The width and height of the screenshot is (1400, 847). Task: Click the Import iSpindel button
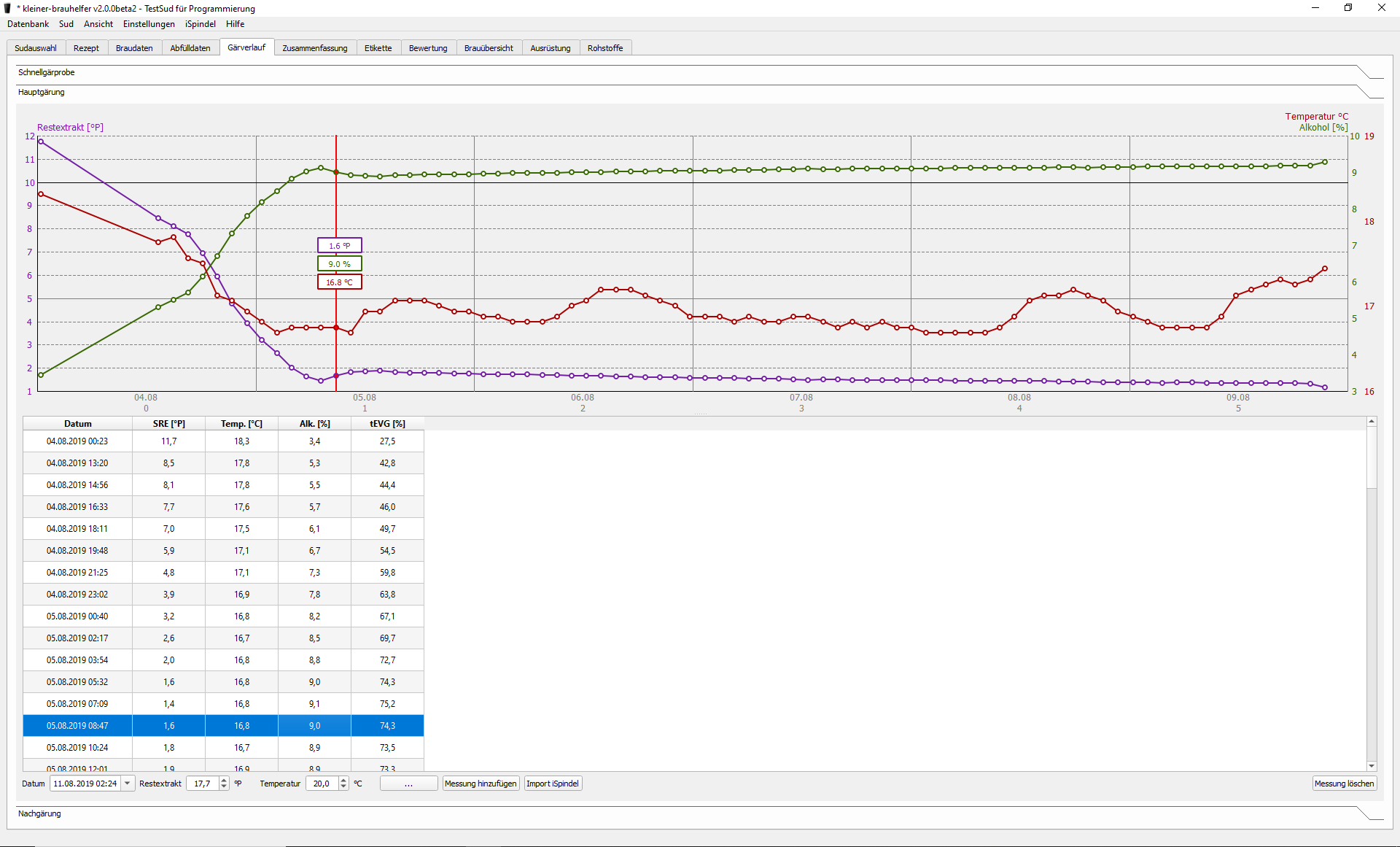[553, 784]
